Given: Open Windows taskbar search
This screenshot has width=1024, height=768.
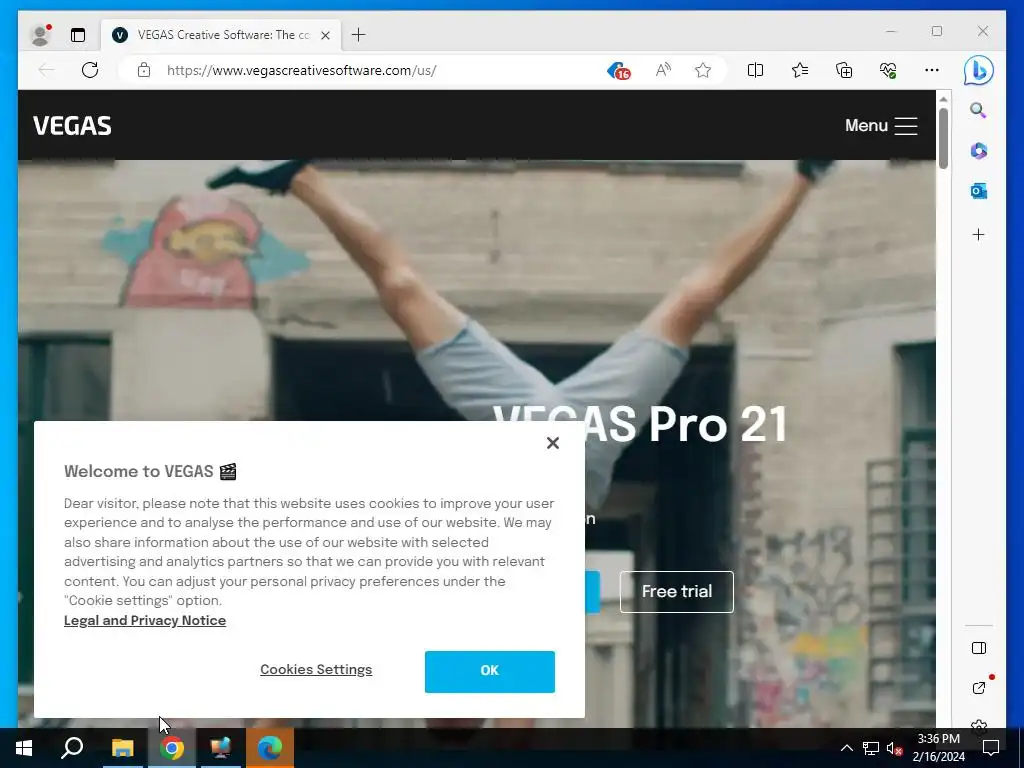Looking at the screenshot, I should click(72, 748).
